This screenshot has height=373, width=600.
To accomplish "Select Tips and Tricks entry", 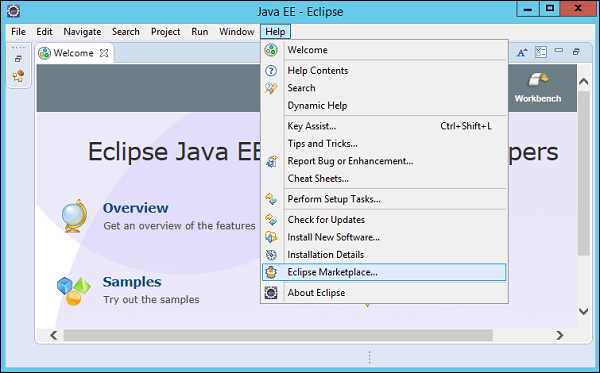I will (x=384, y=144).
